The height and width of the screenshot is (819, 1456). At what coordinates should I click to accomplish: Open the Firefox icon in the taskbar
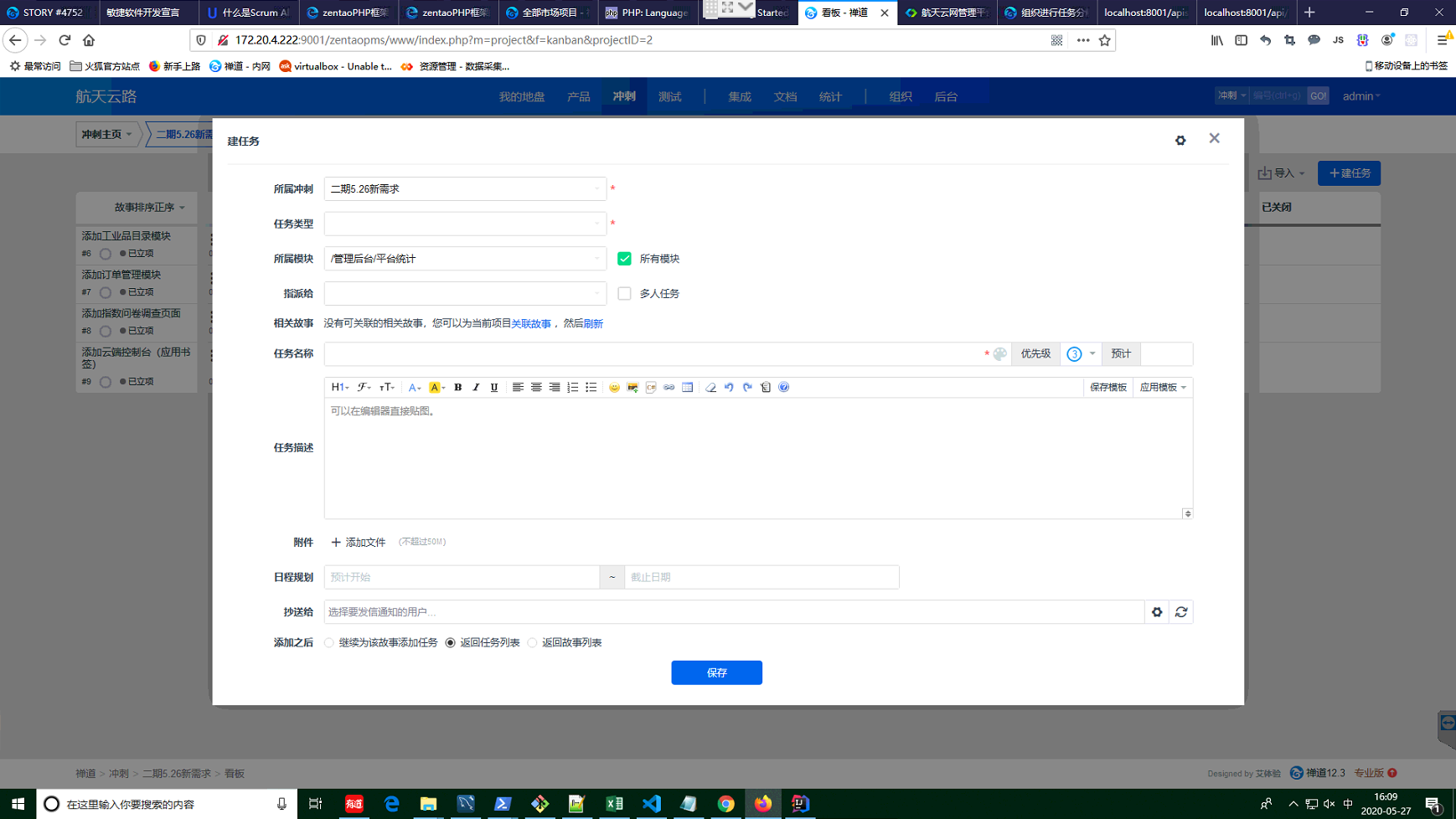pos(763,803)
